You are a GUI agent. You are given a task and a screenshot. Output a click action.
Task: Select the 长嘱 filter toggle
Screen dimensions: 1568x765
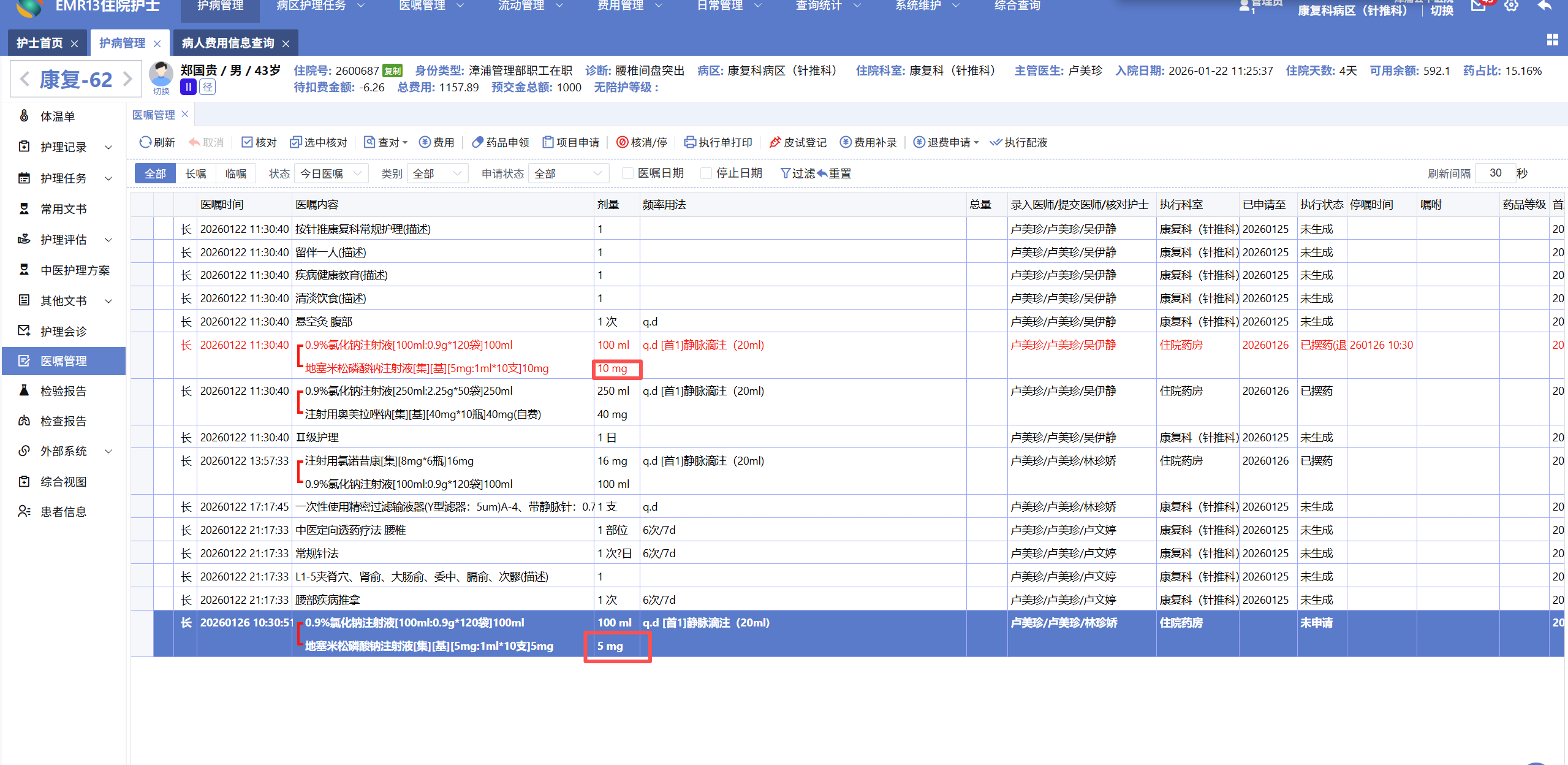(x=195, y=173)
